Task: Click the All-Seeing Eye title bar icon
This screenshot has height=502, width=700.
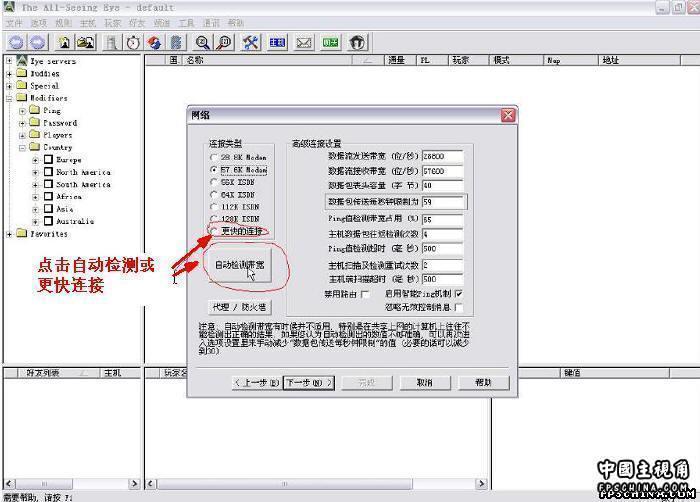Action: click(x=8, y=7)
